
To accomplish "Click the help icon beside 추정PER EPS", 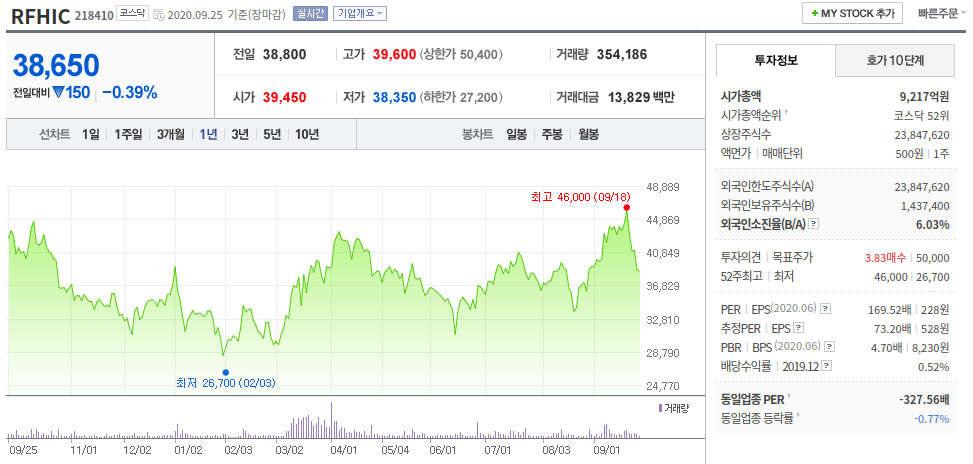I will pos(799,328).
